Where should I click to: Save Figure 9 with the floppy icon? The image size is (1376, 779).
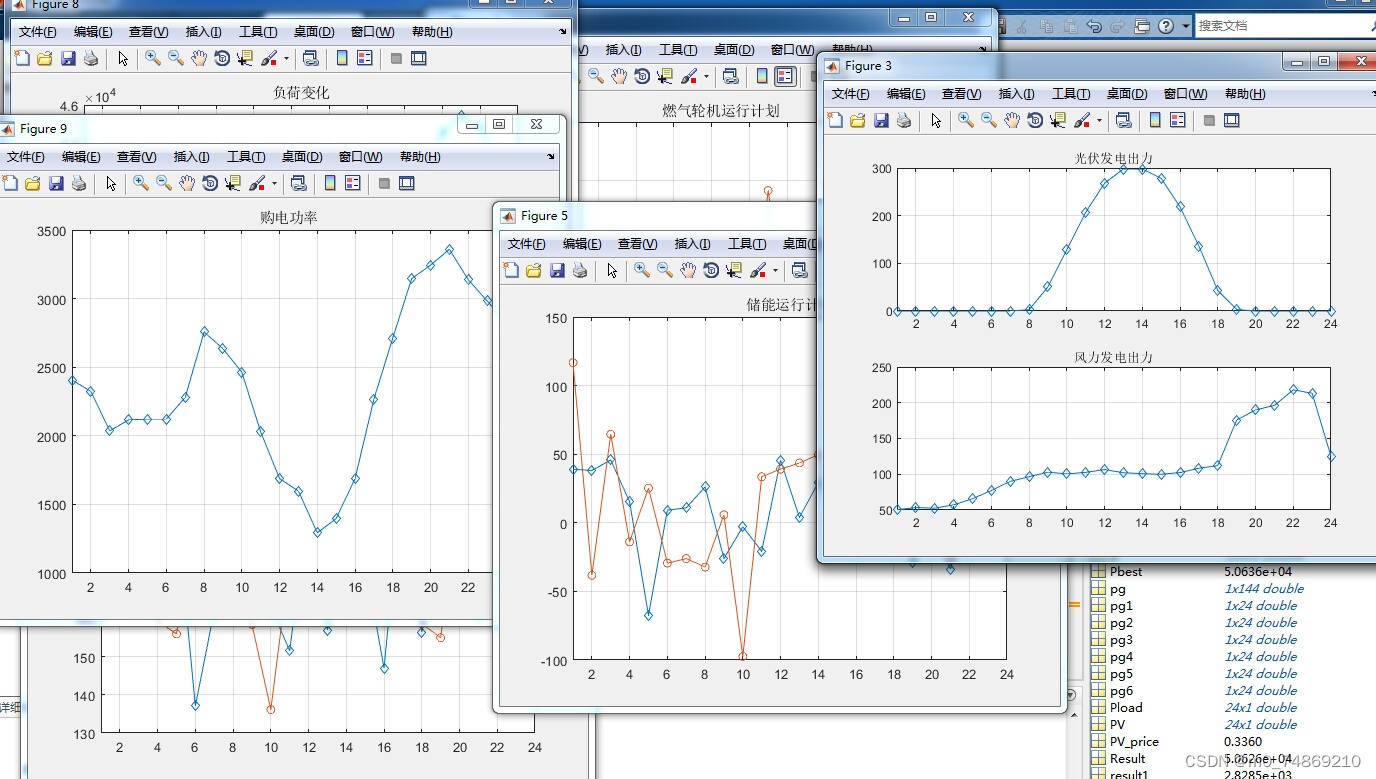(56, 184)
